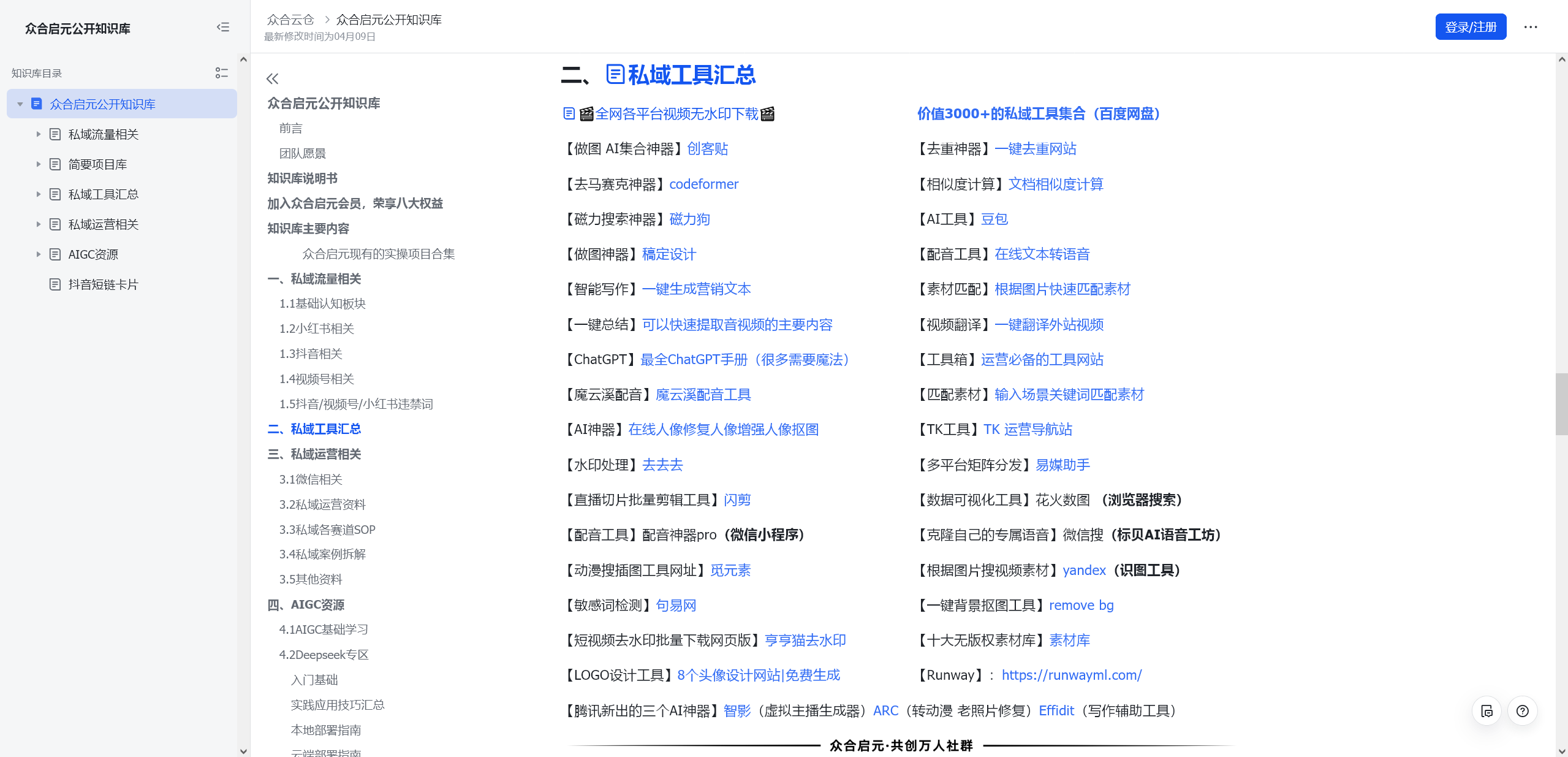Expand the 私域运营相关 tree node
Image resolution: width=1568 pixels, height=757 pixels.
(x=38, y=224)
